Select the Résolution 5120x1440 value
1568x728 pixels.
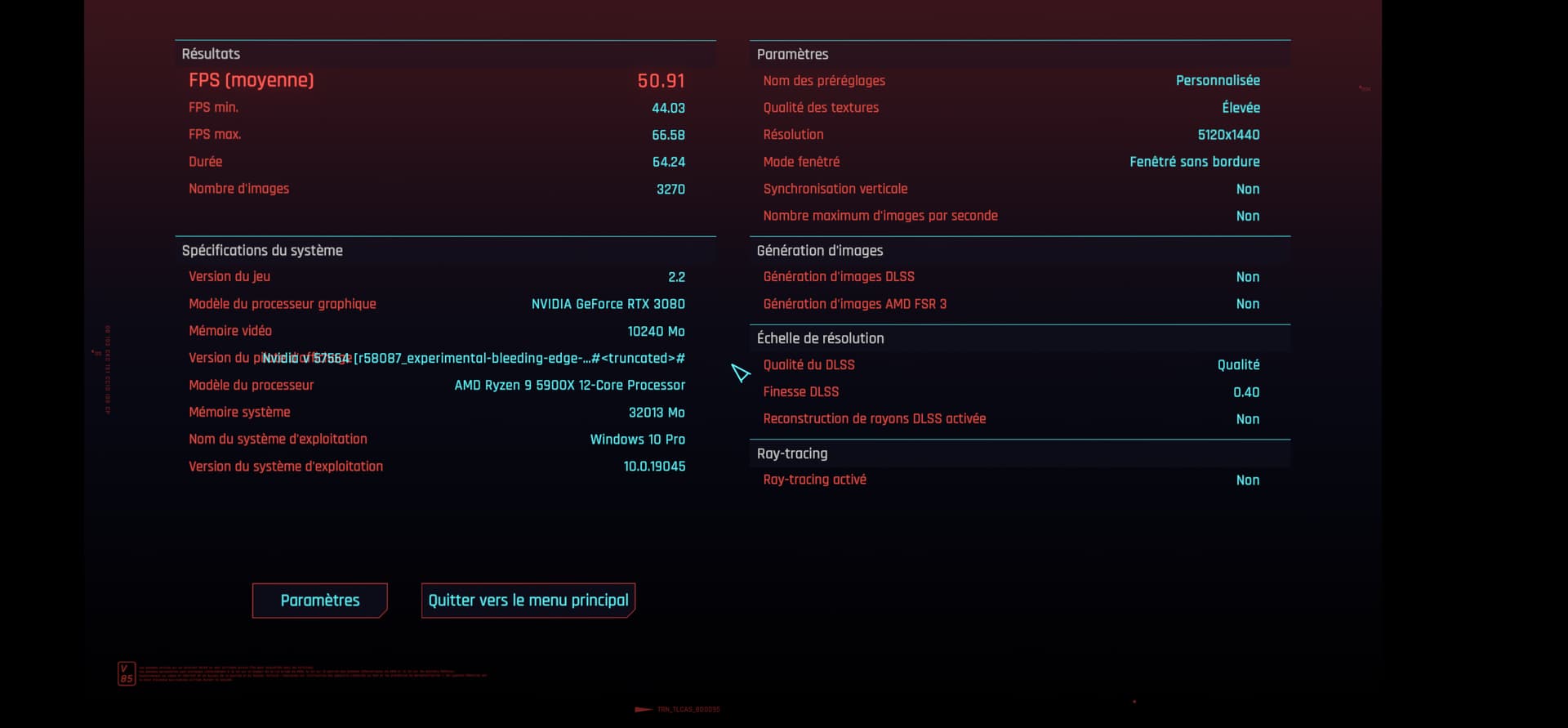[x=1227, y=135]
